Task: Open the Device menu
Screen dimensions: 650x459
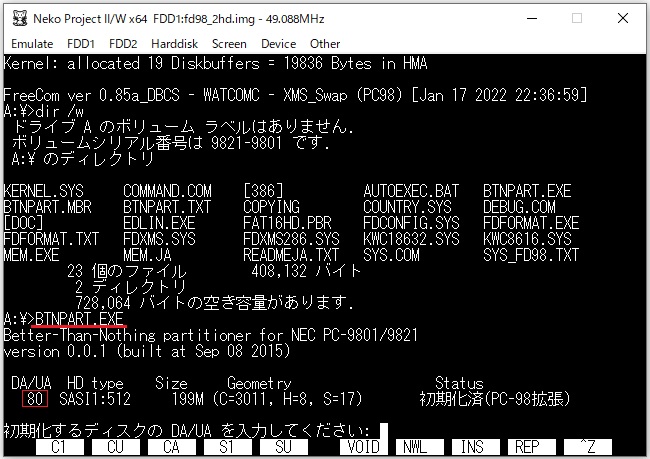Action: 278,44
